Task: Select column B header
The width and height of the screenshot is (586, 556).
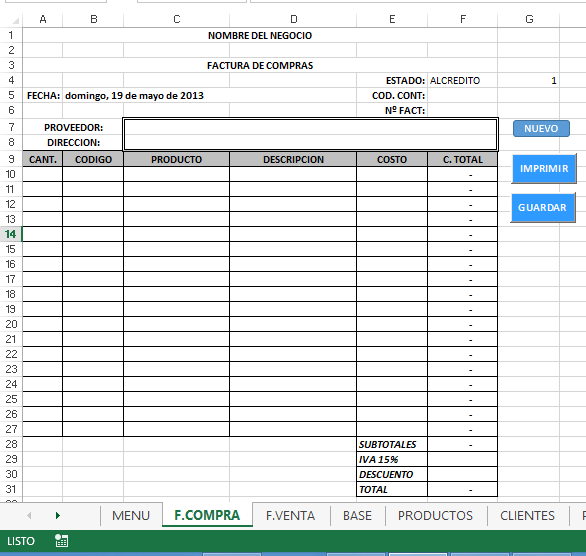Action: [93, 19]
